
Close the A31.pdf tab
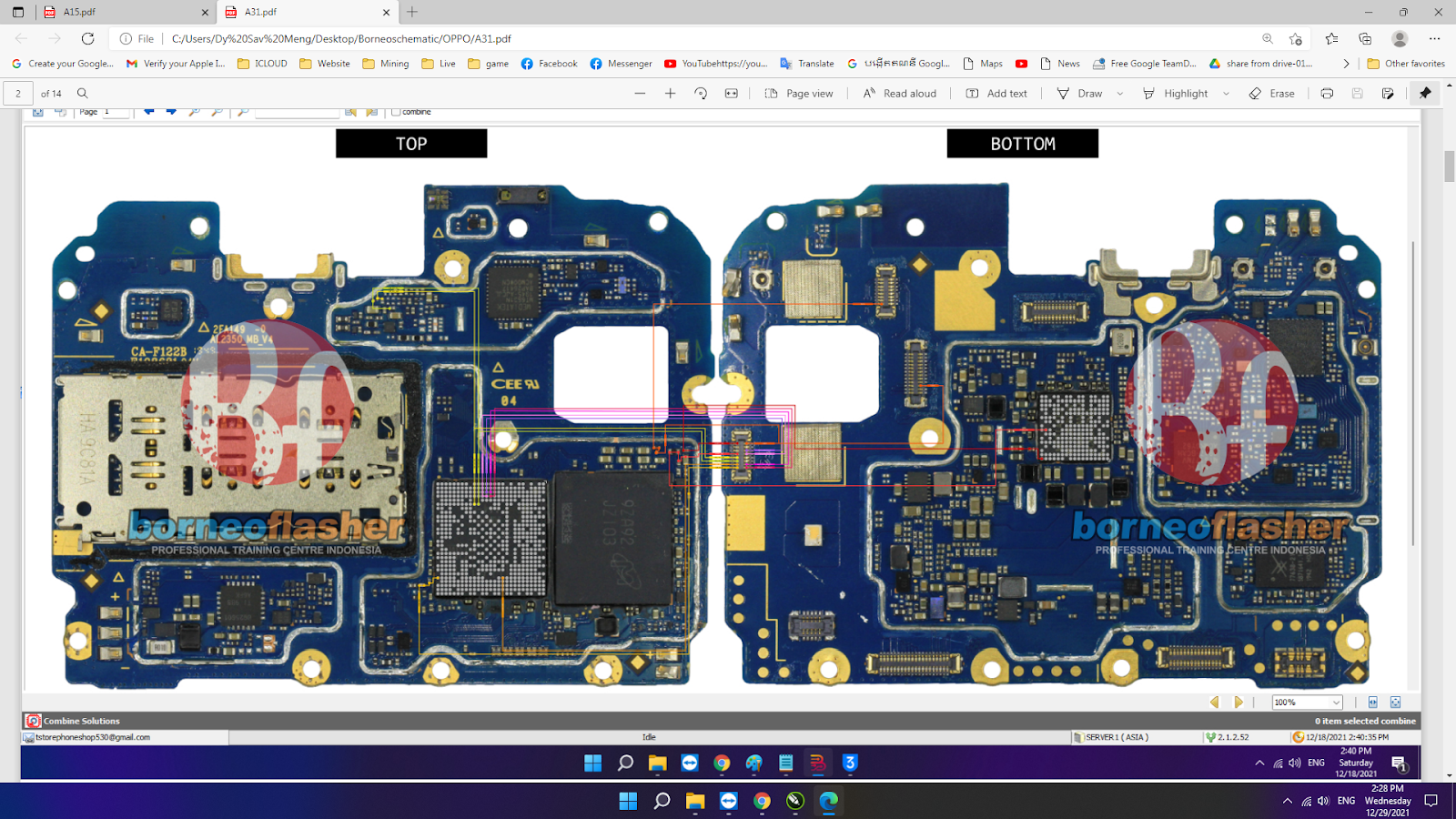[x=386, y=12]
